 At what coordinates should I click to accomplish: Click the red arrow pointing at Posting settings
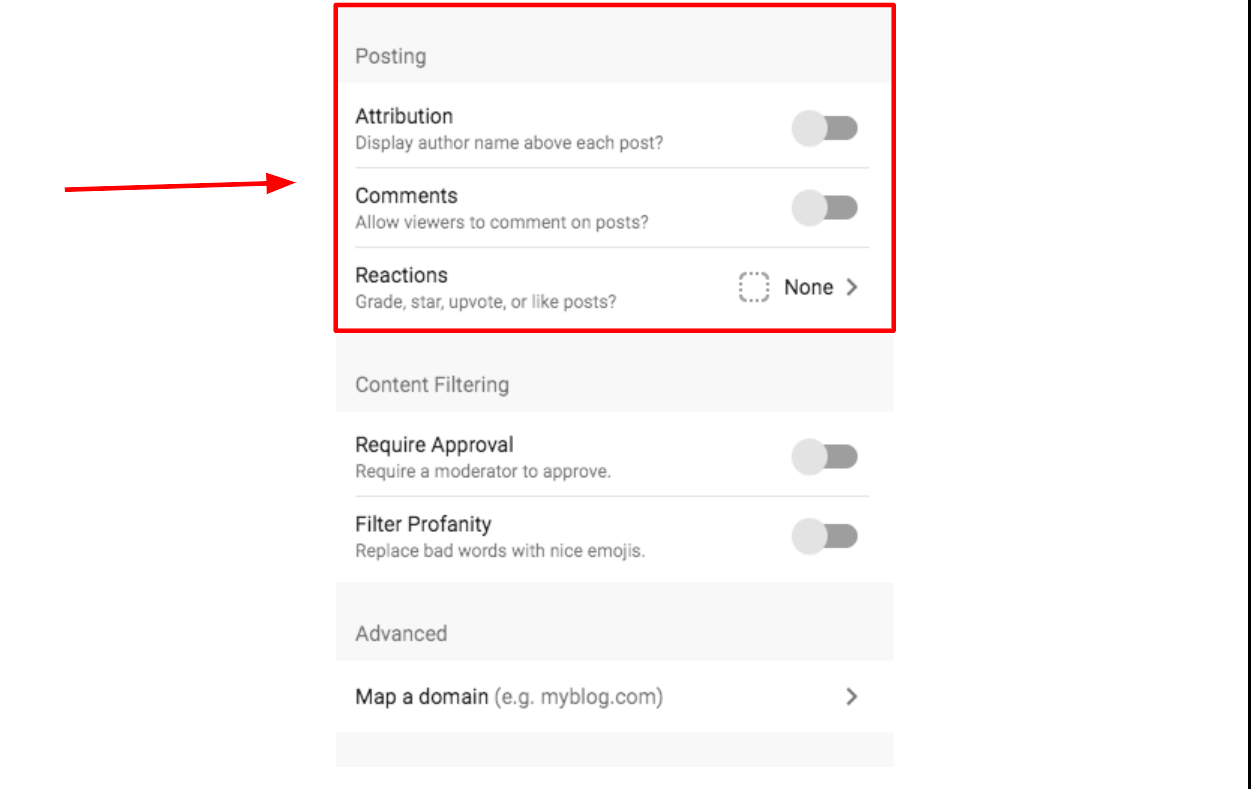click(178, 185)
